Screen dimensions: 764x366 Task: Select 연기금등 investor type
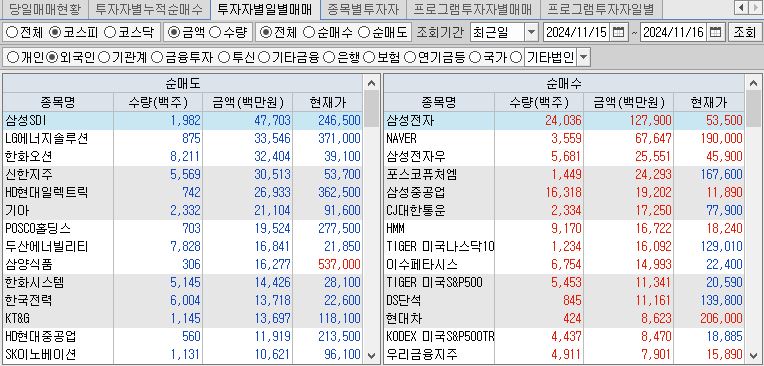pyautogui.click(x=410, y=58)
